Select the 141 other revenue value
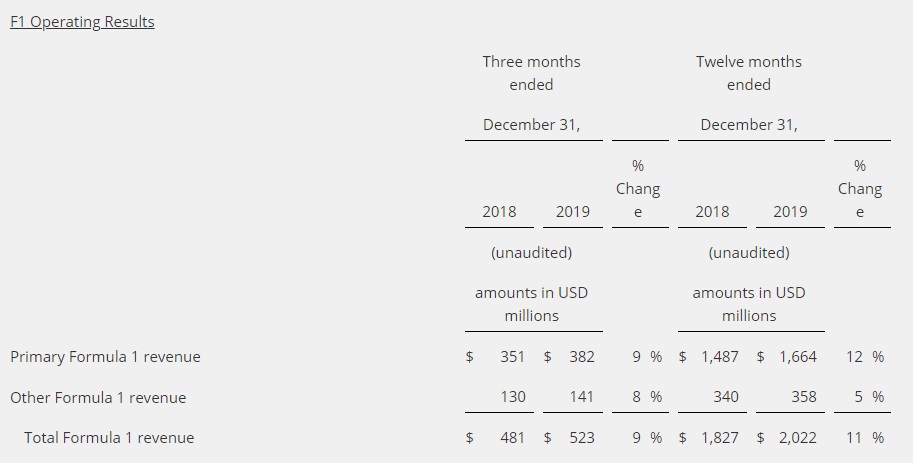This screenshot has height=463, width=913. pos(581,397)
